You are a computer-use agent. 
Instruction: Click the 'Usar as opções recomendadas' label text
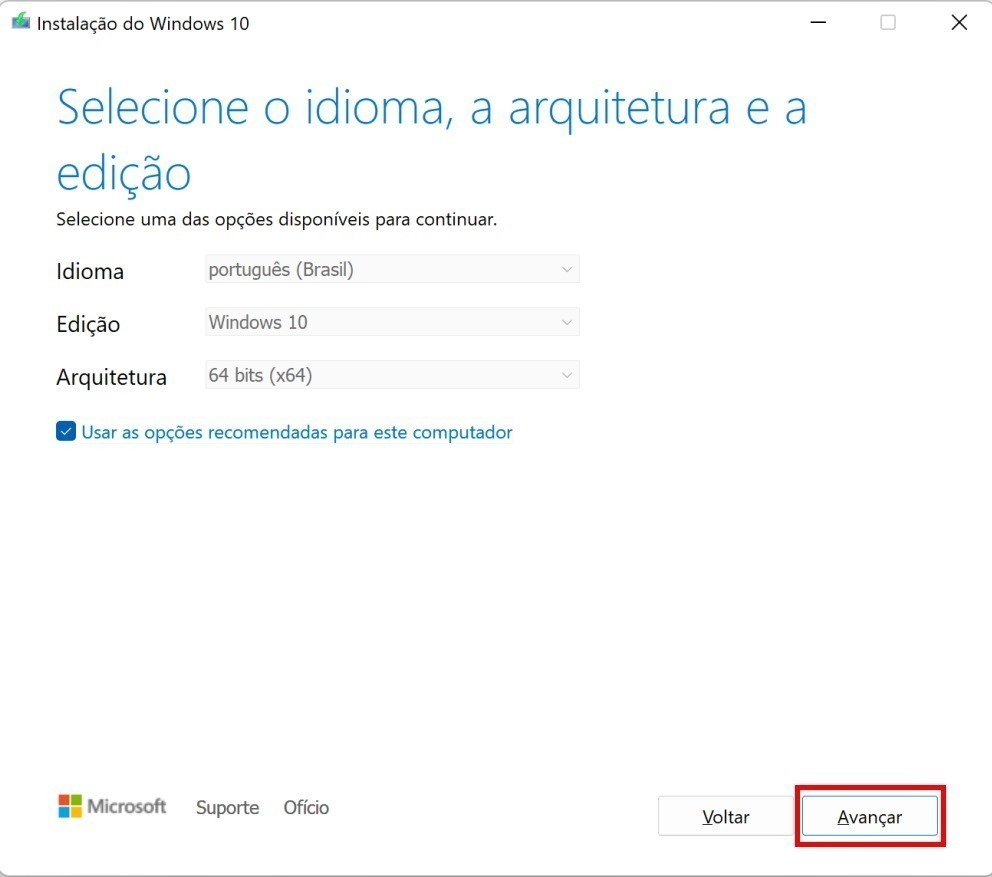(296, 432)
